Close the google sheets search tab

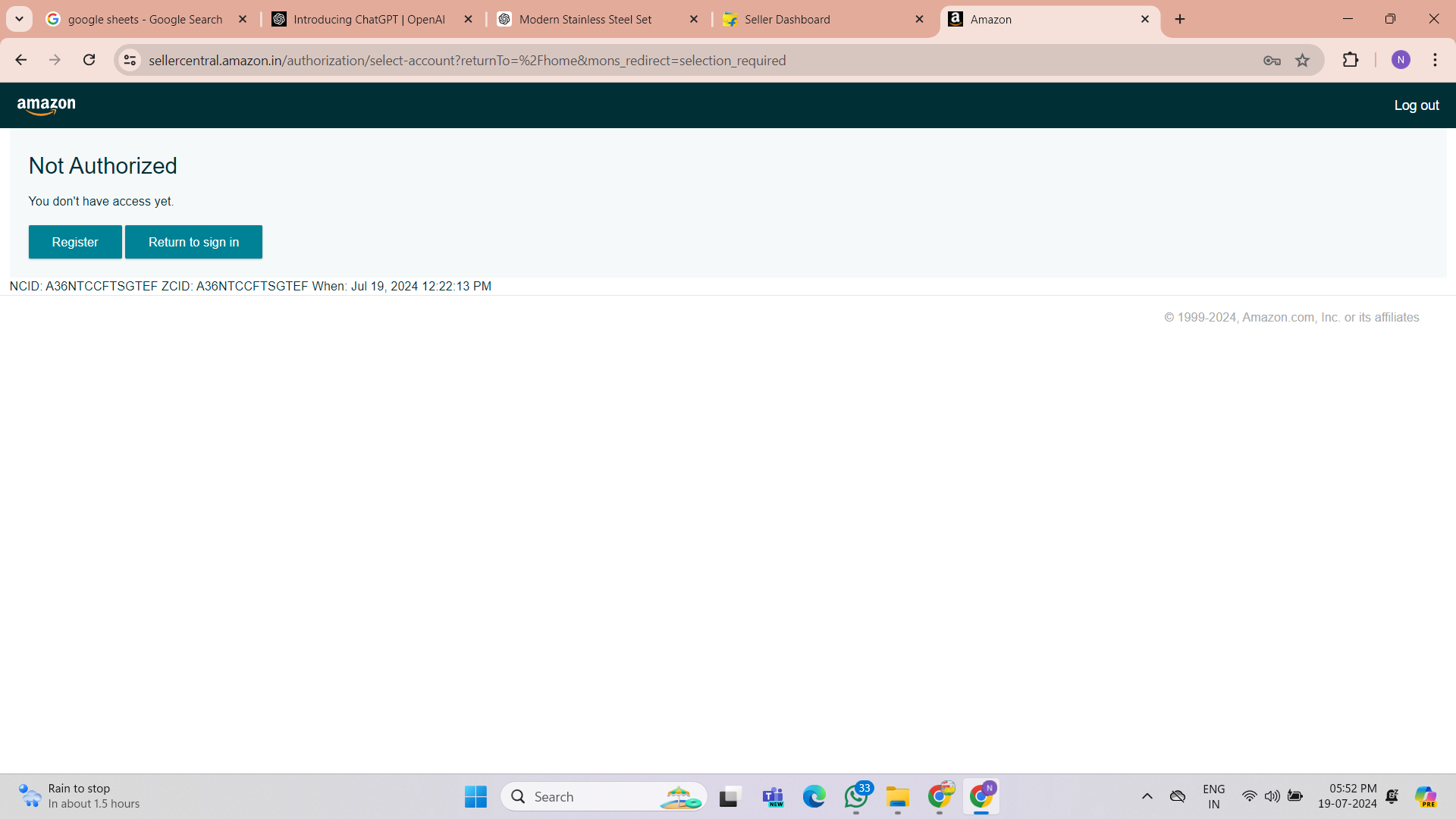243,19
